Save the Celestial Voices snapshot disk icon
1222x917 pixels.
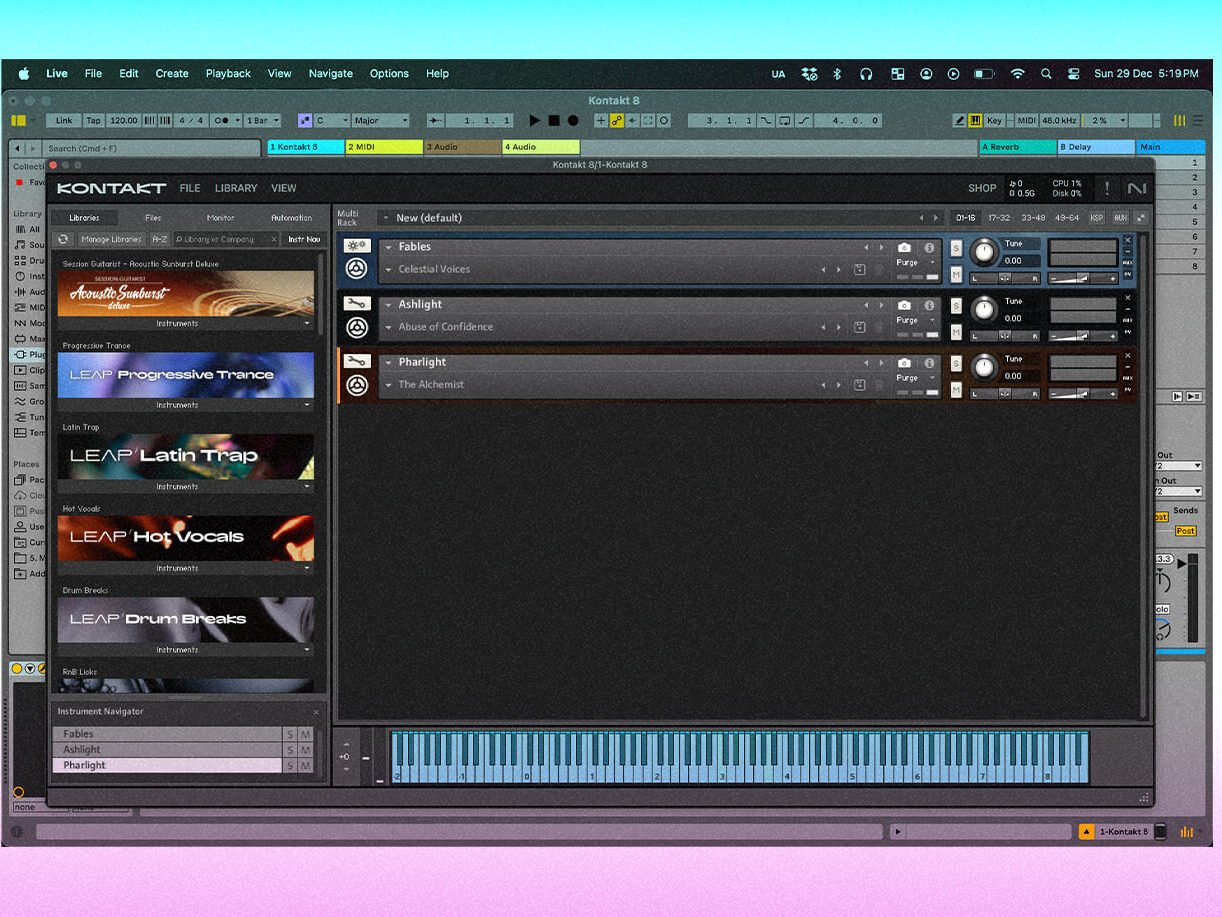coord(859,269)
